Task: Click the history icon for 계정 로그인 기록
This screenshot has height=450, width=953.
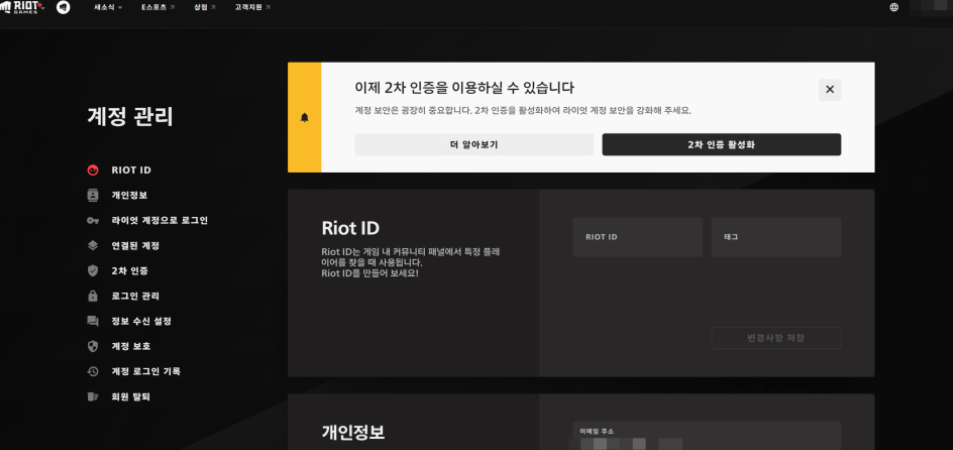Action: coord(92,371)
